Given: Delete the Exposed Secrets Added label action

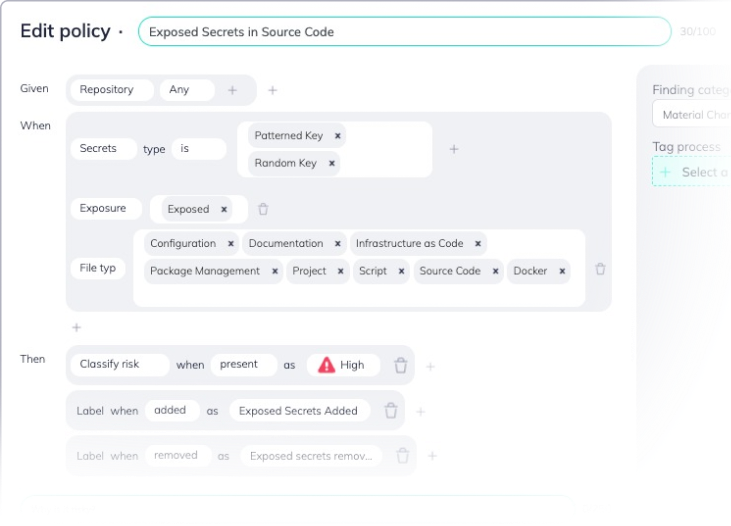Looking at the screenshot, I should (391, 411).
